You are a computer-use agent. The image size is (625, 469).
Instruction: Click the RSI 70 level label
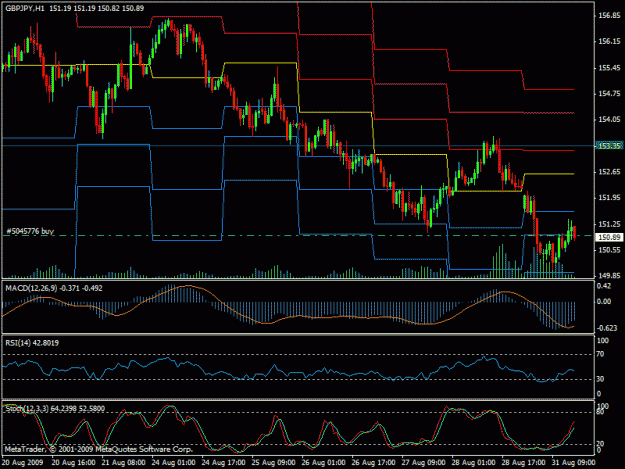coord(600,354)
